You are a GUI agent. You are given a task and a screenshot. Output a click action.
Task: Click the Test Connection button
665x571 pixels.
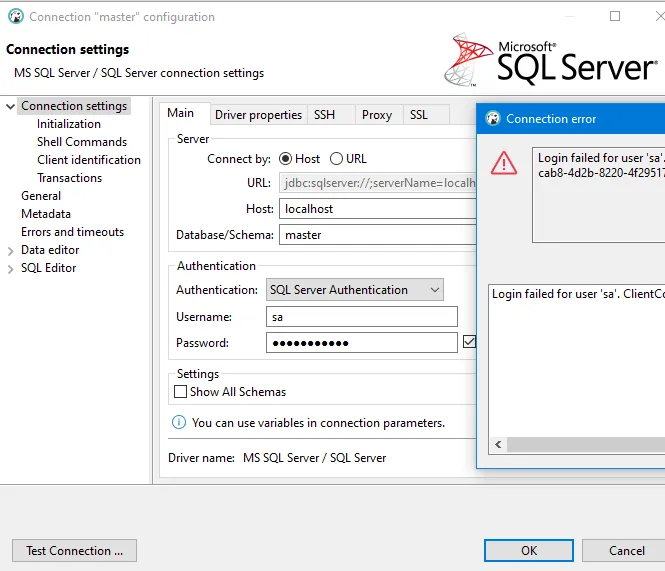[x=75, y=550]
